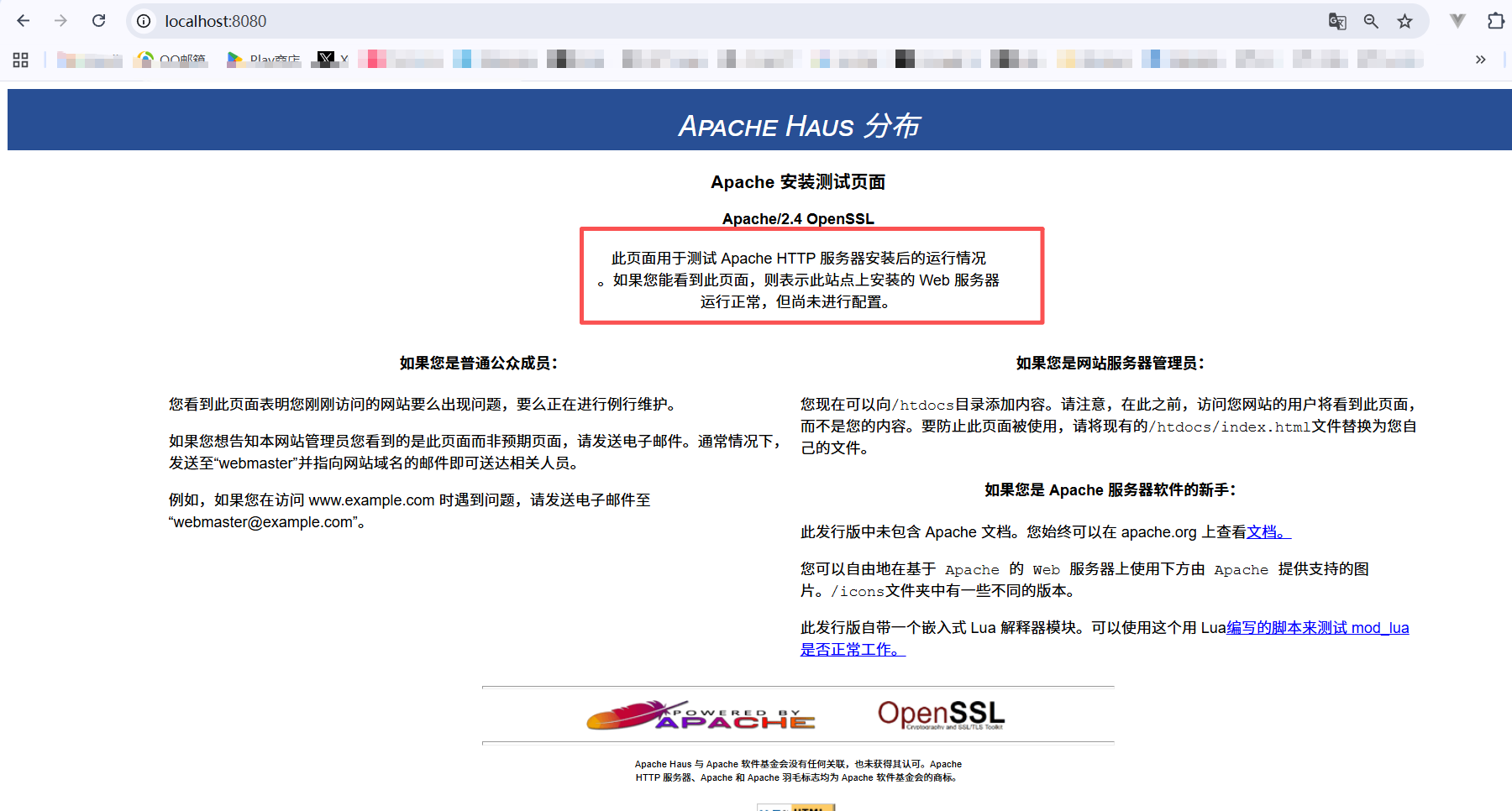The image size is (1512, 811).
Task: Click the 如果您是普通公众成员 heading
Action: (x=479, y=363)
